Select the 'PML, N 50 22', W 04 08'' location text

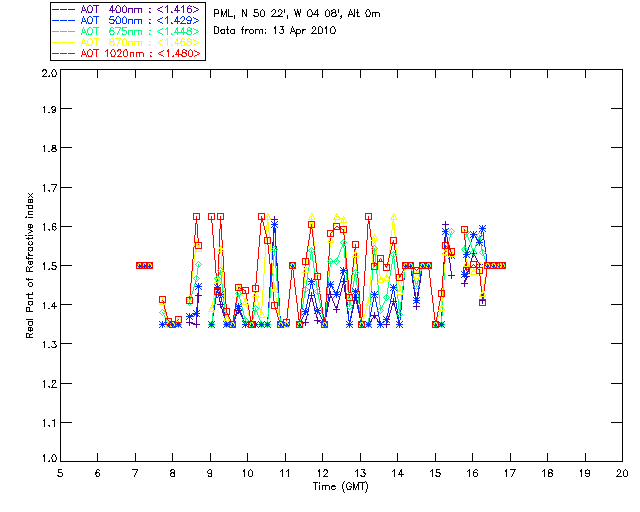278,14
